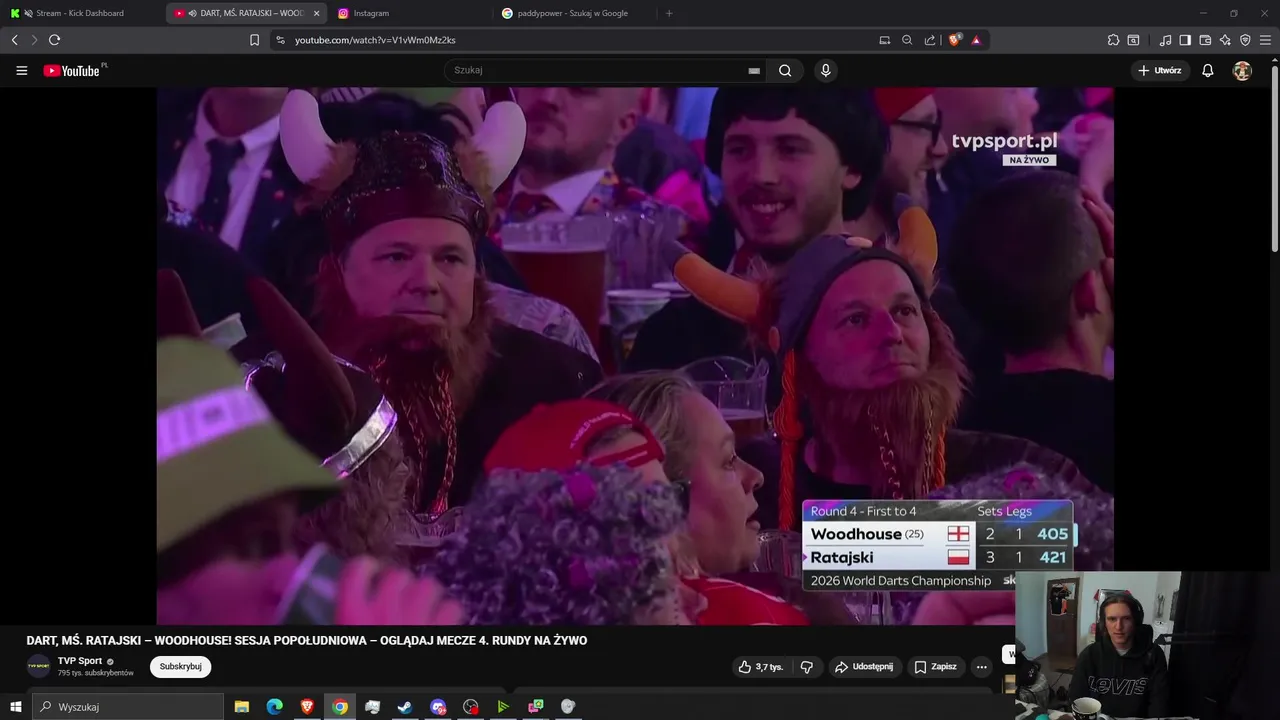Open YouTube notifications bell
This screenshot has width=1280, height=720.
[x=1207, y=71]
